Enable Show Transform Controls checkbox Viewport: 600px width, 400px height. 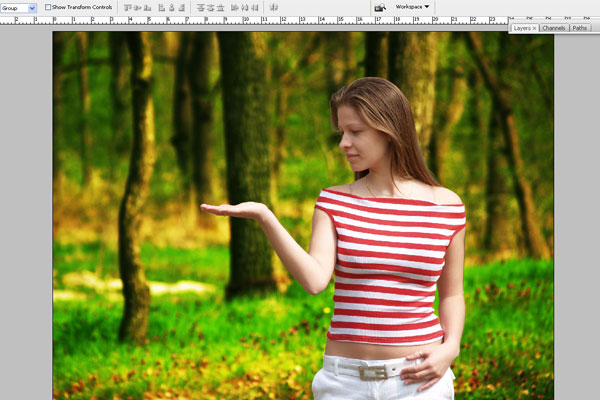(48, 7)
